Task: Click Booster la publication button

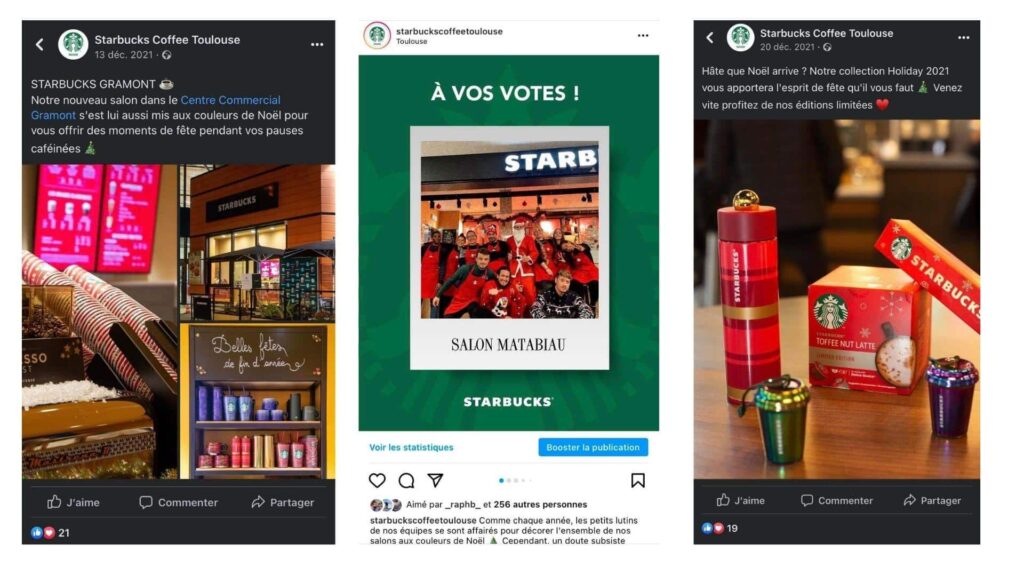Action: 593,447
